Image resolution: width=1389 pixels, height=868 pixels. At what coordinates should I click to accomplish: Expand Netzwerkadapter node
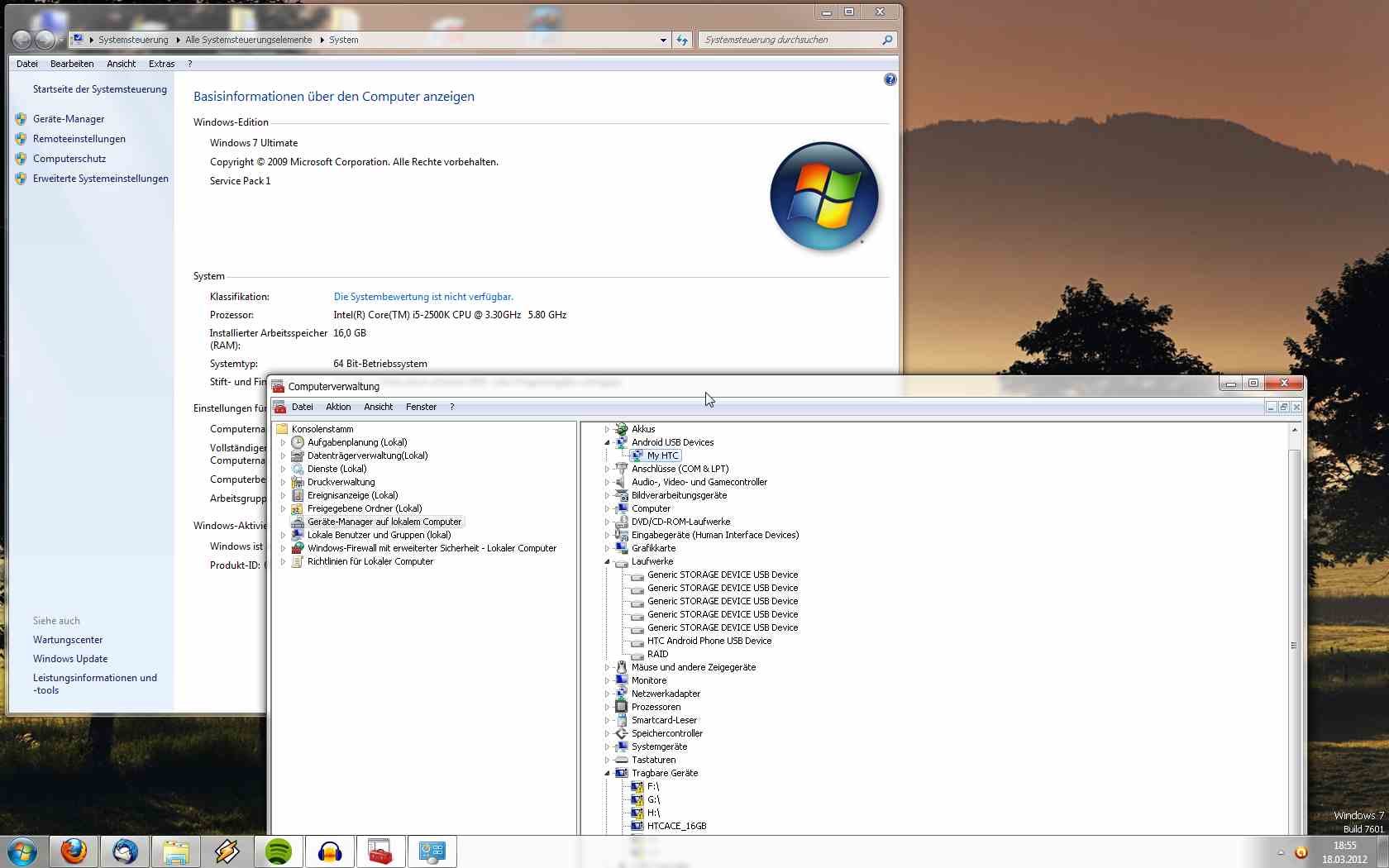click(607, 694)
